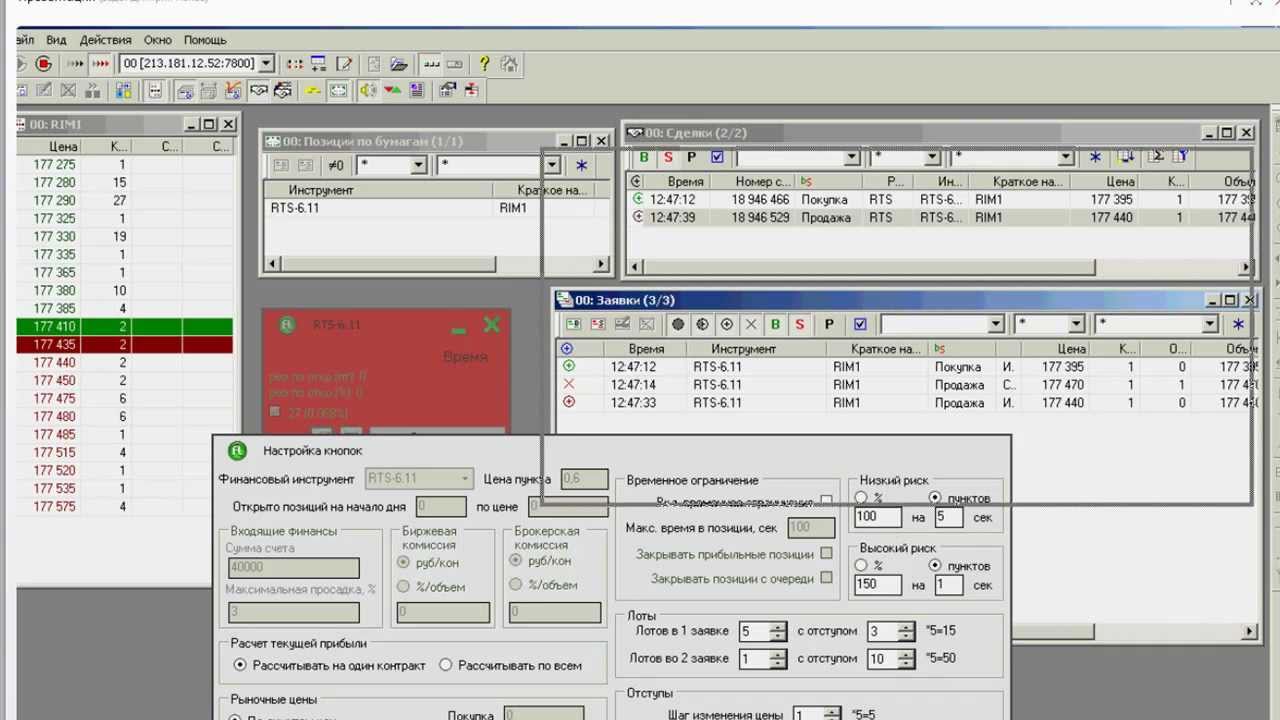This screenshot has height=720, width=1280.
Task: Open the server address 00 [213.181.12.52:7800] dropdown
Action: (x=266, y=64)
